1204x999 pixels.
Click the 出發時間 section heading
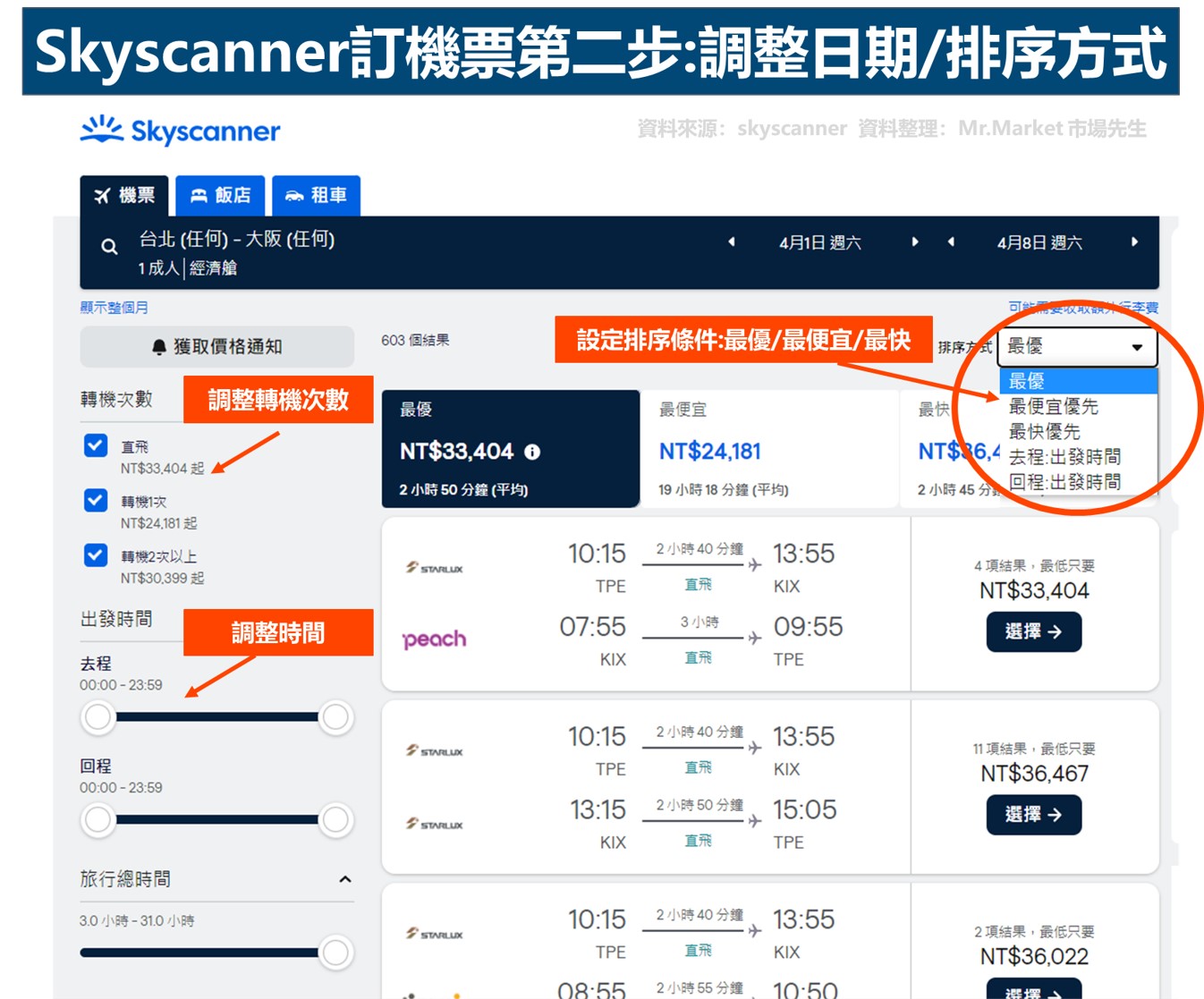116,619
